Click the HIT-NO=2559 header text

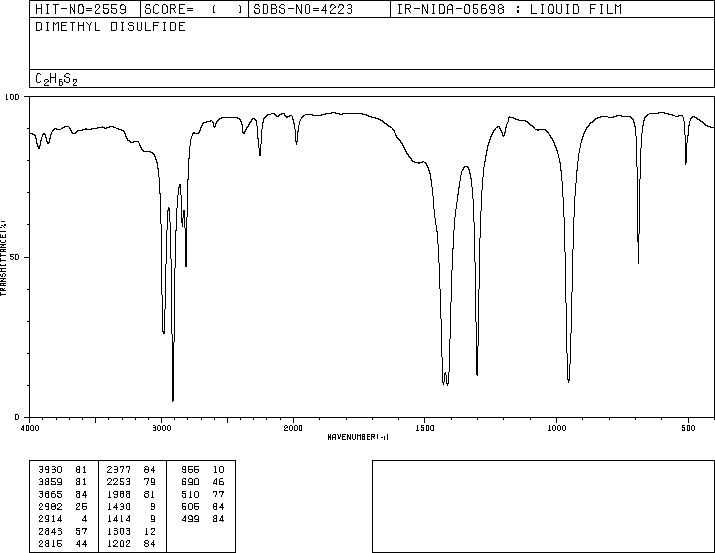coord(81,9)
